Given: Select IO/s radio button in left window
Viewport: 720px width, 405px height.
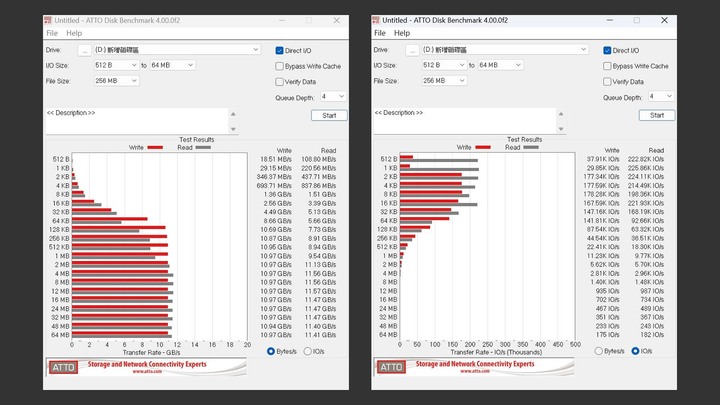Looking at the screenshot, I should [308, 351].
